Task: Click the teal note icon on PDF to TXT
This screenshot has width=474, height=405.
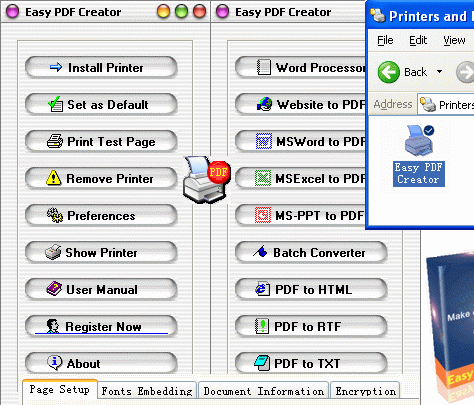Action: 262,363
